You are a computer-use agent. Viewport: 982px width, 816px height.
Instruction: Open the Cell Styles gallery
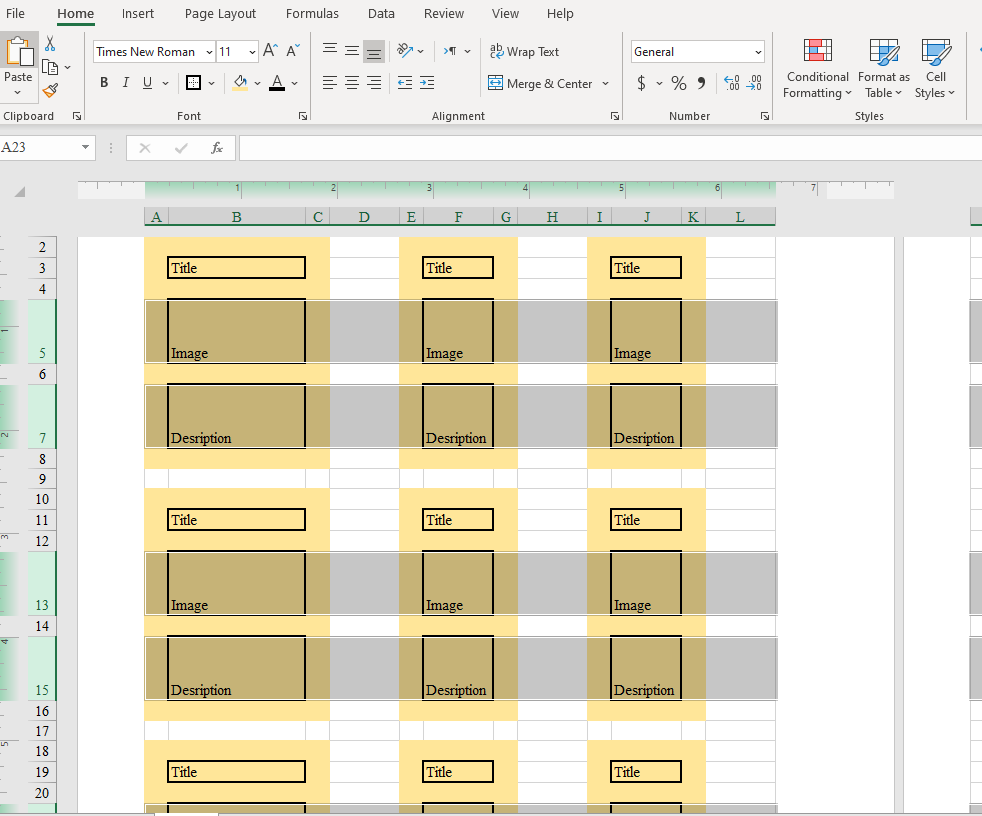(935, 70)
